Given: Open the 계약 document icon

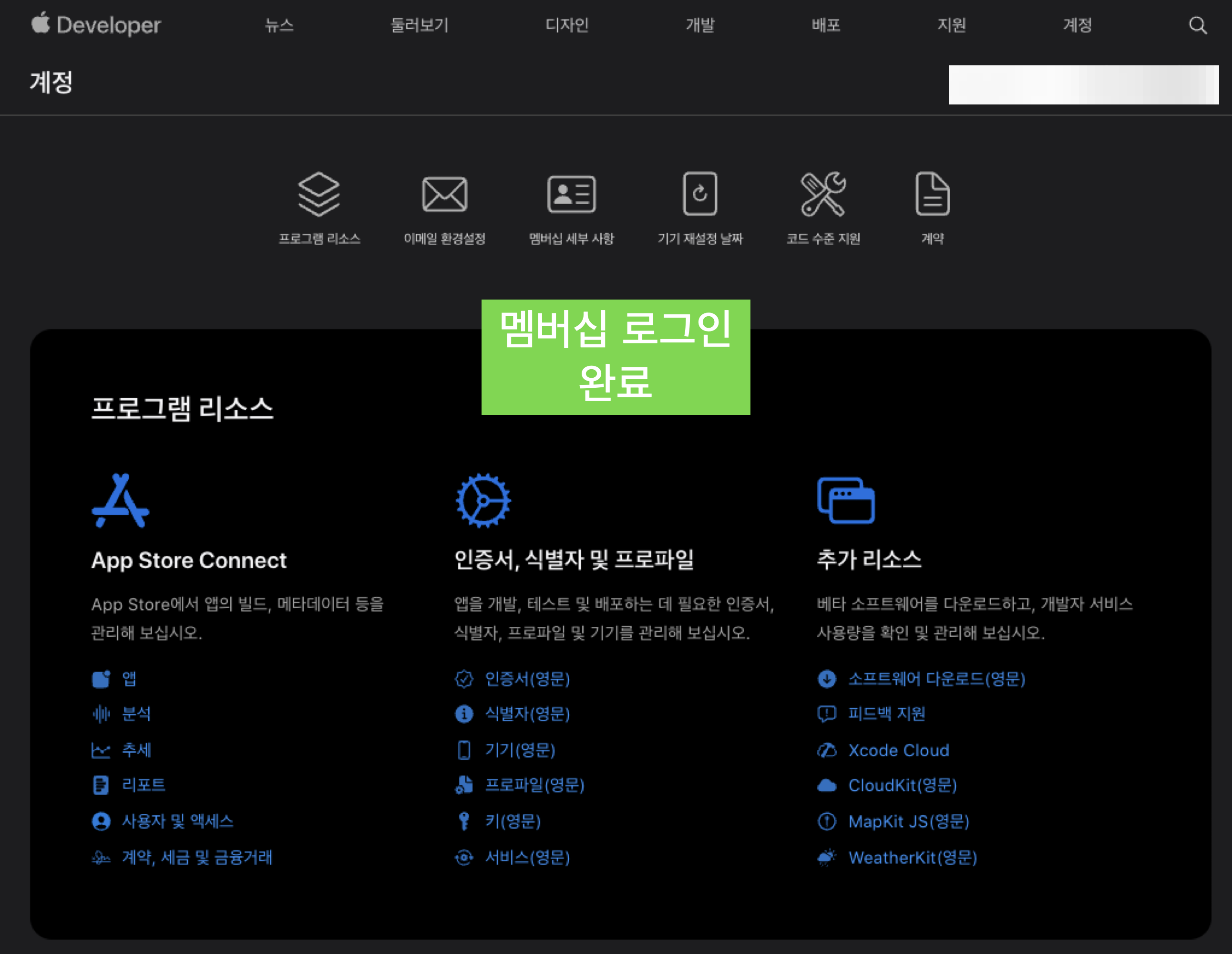Looking at the screenshot, I should (932, 194).
